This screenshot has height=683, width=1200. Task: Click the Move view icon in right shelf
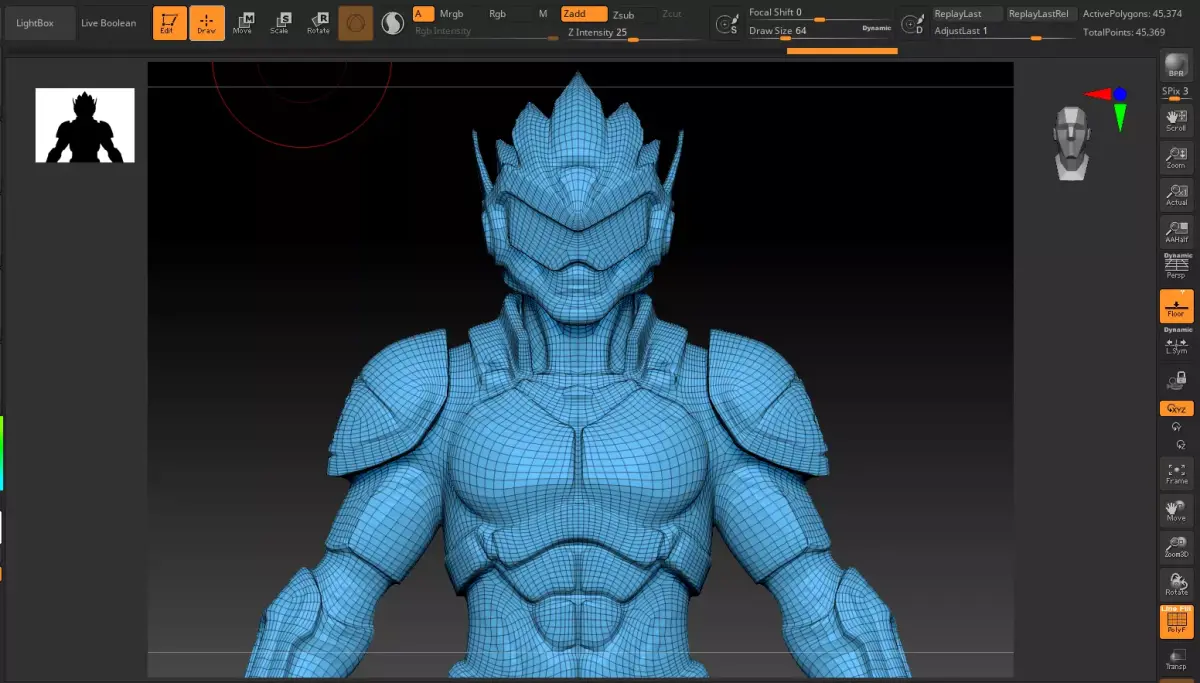click(x=1176, y=510)
